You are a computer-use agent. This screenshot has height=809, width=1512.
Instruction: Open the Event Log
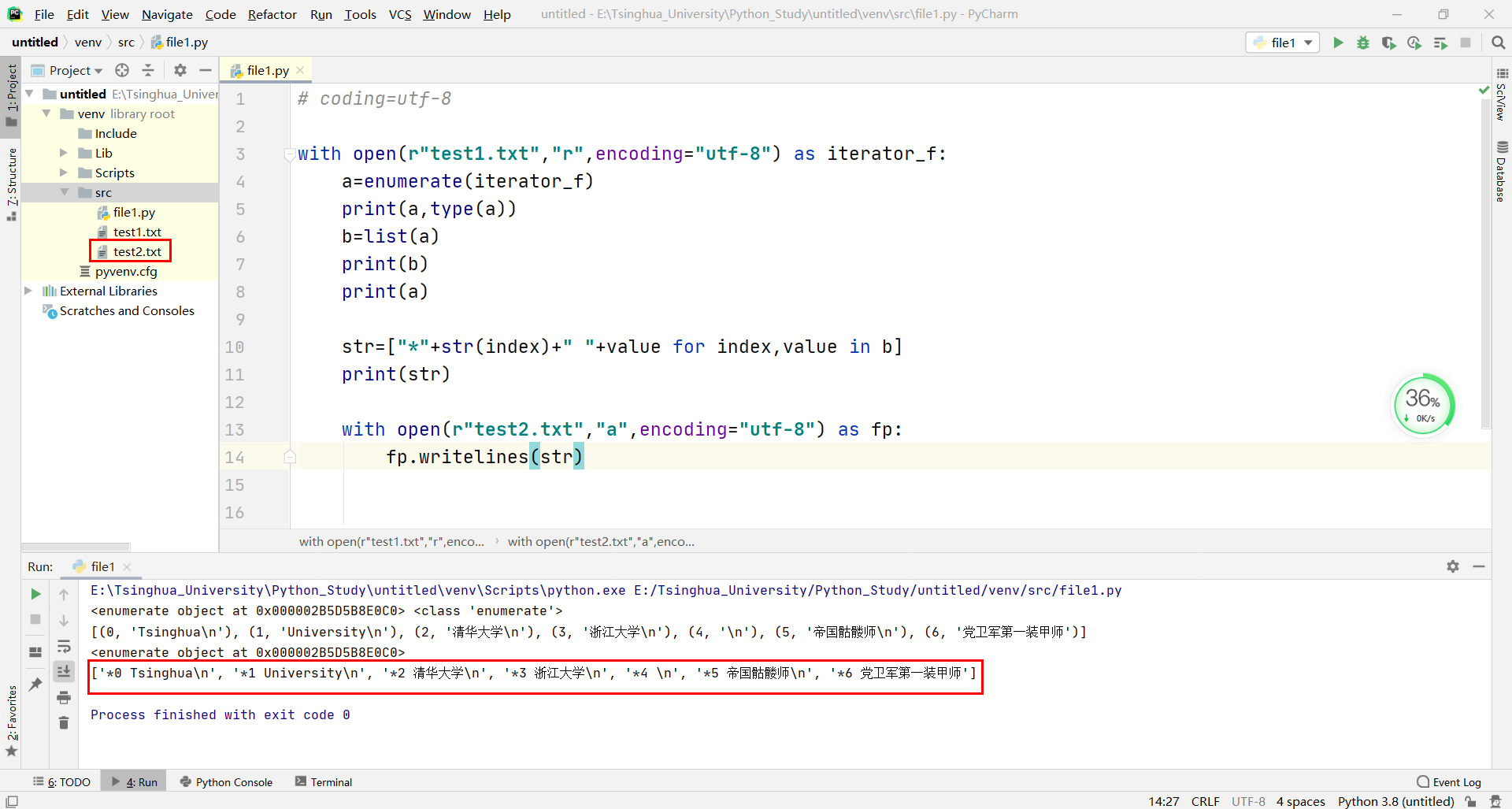1449,781
